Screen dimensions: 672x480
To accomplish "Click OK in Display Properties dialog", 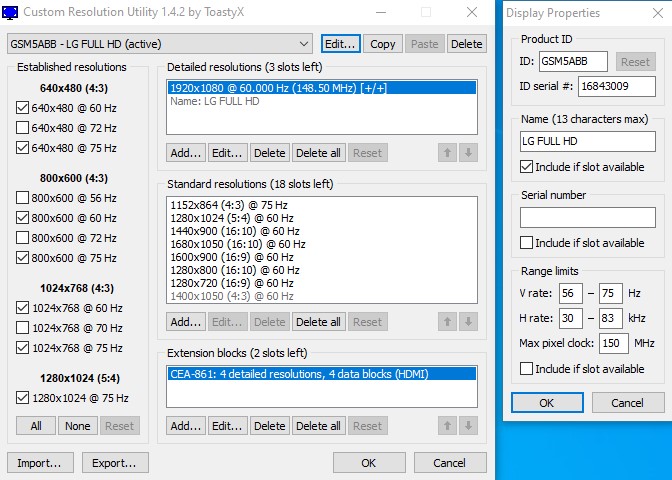I will tap(547, 403).
